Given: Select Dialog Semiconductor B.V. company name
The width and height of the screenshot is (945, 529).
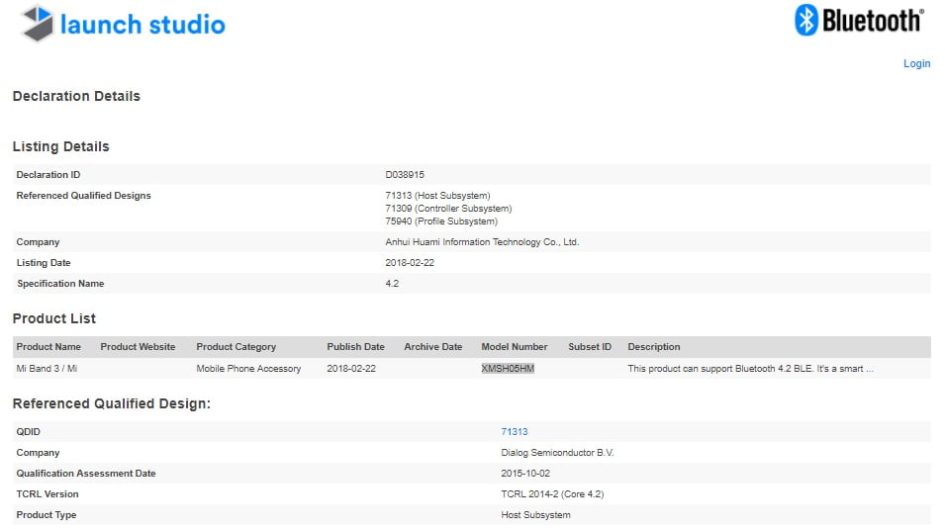Looking at the screenshot, I should 557,452.
